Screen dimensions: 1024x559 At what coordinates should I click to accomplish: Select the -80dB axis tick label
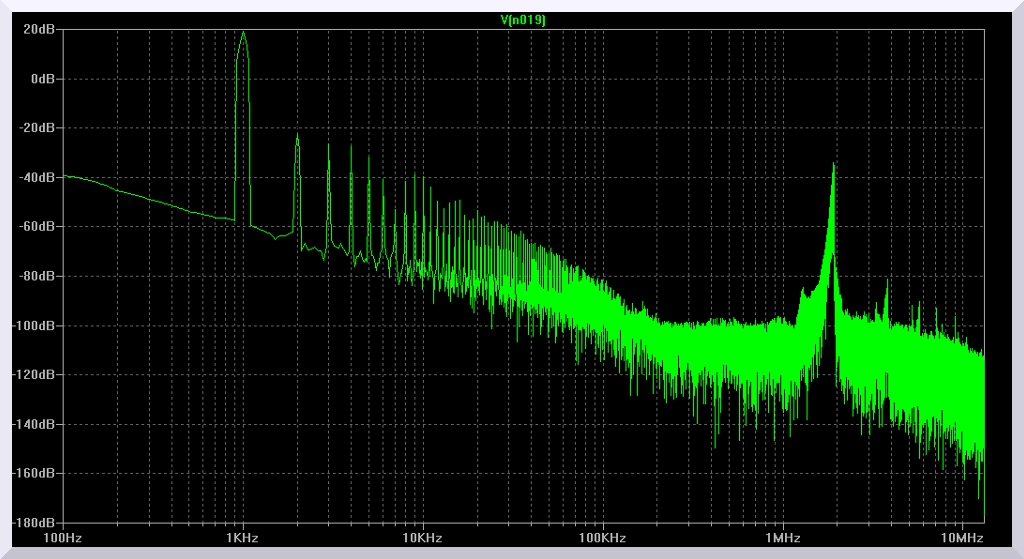point(38,276)
